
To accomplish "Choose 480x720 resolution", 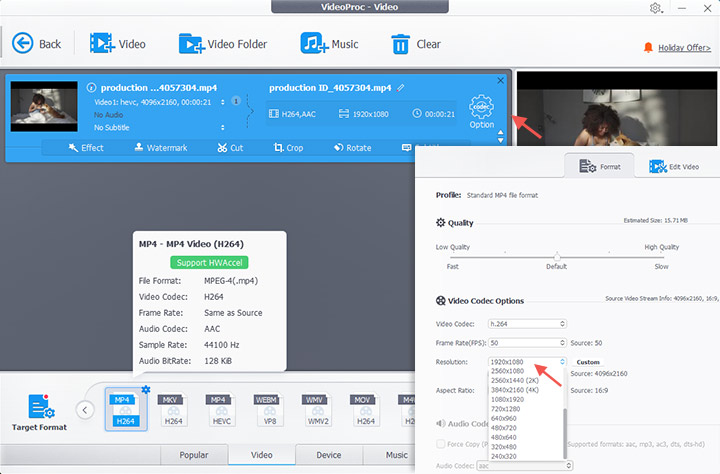I will pos(504,428).
